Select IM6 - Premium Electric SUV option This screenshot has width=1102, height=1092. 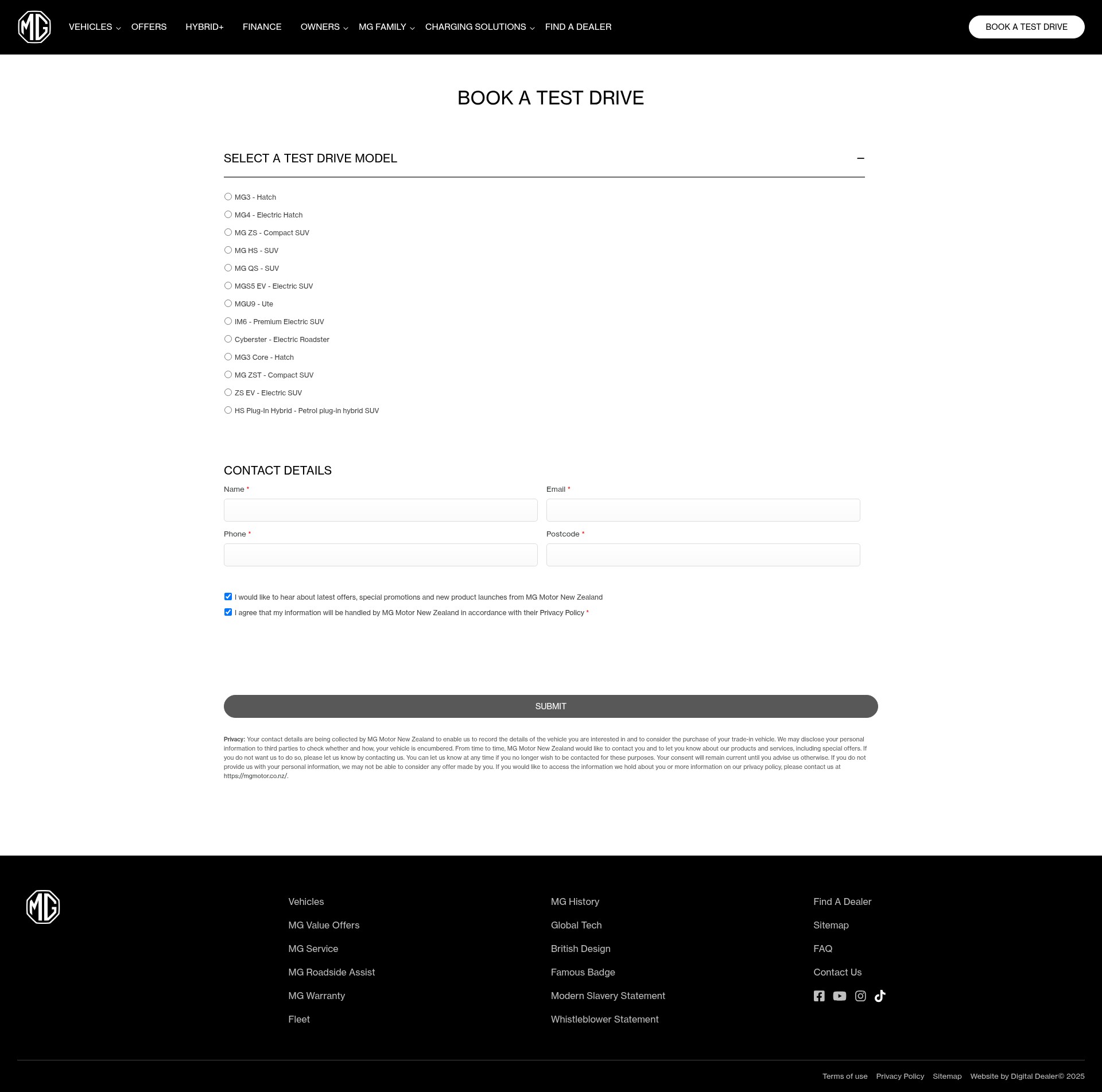[228, 321]
